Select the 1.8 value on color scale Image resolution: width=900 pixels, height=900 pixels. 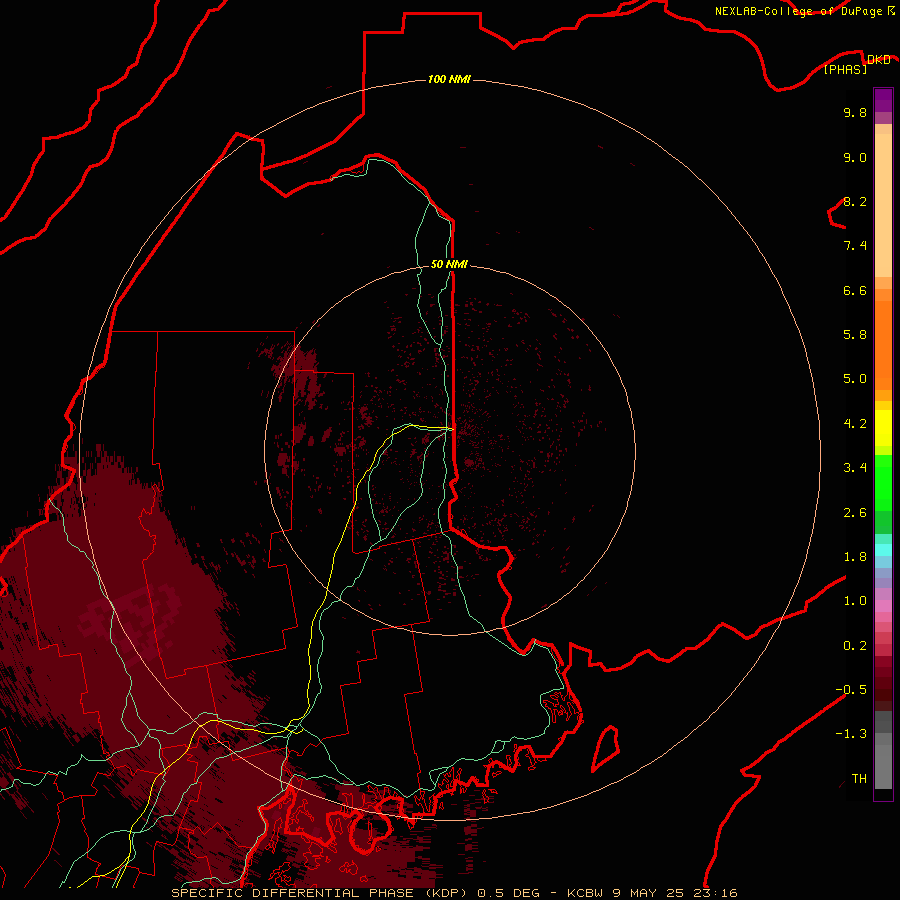point(855,557)
